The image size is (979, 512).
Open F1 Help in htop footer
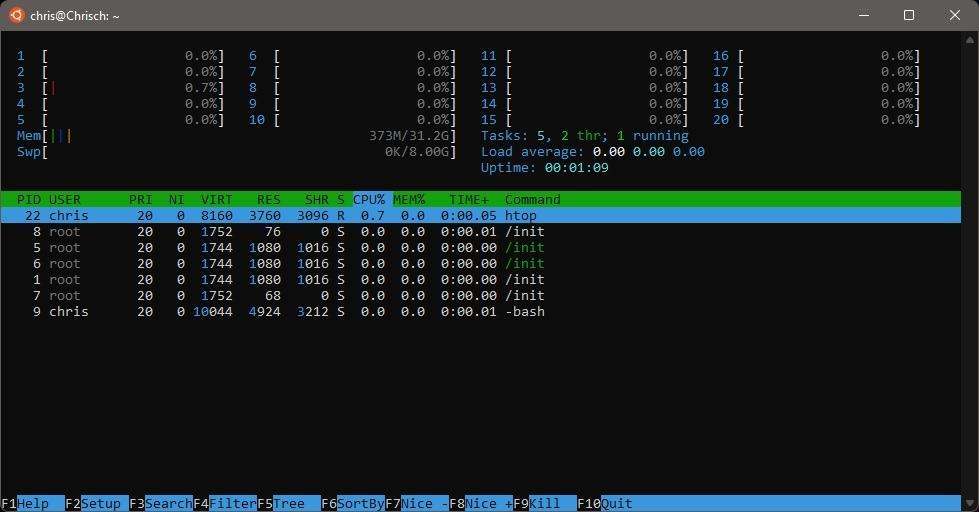[32, 503]
